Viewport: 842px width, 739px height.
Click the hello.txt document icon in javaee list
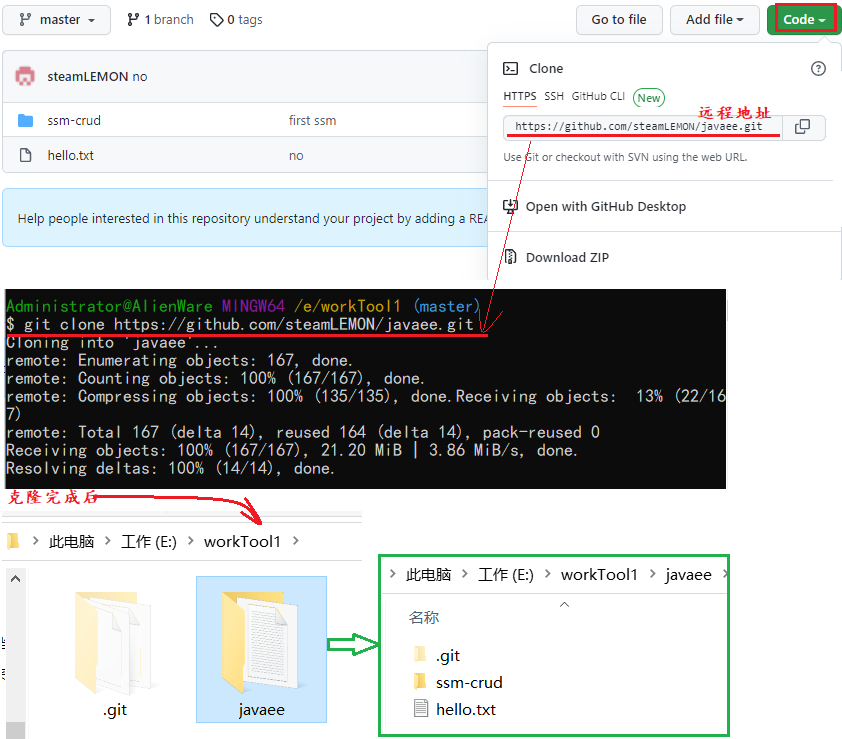[x=421, y=708]
